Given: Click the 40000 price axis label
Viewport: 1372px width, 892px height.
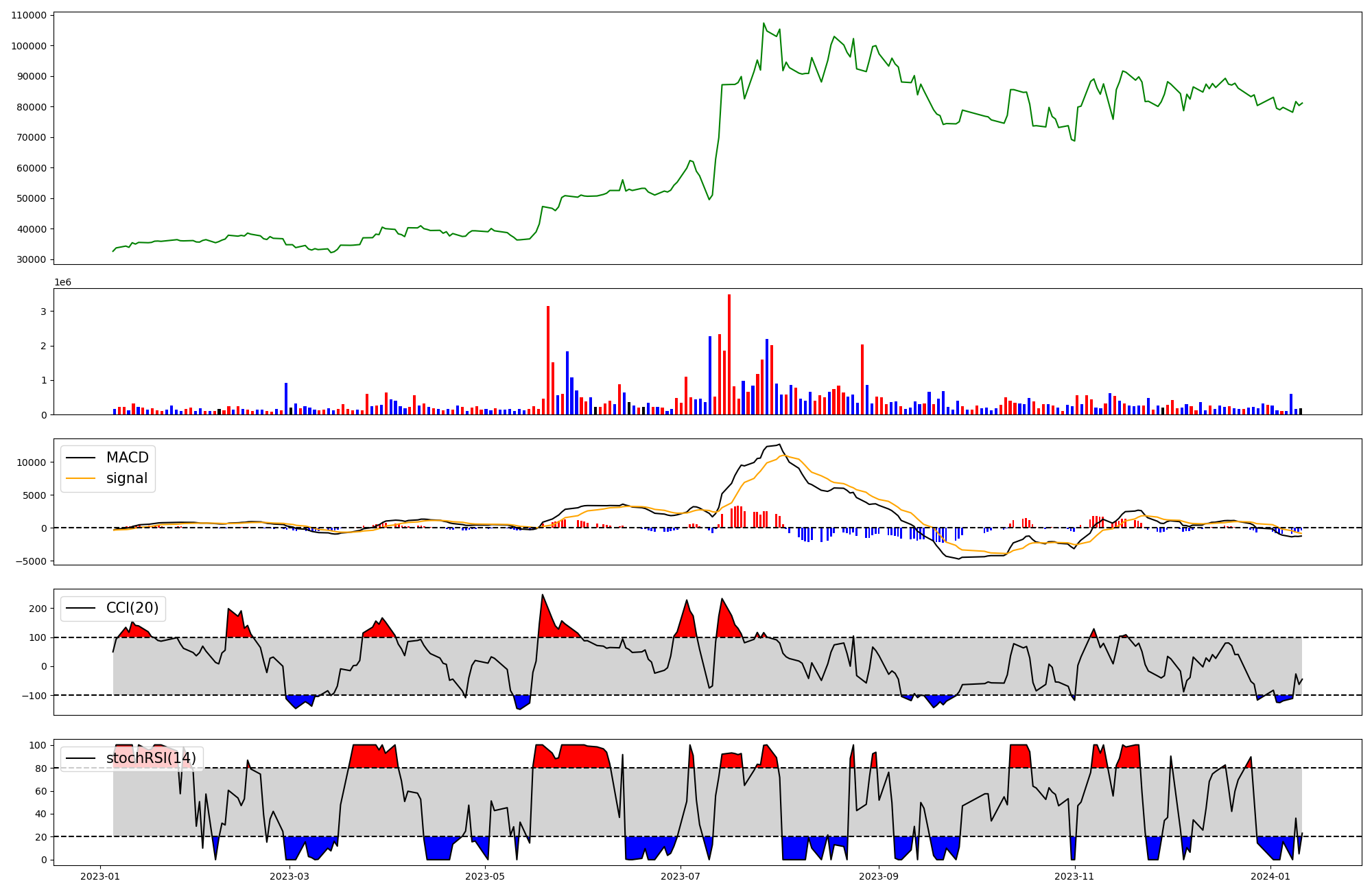Looking at the screenshot, I should [x=32, y=229].
